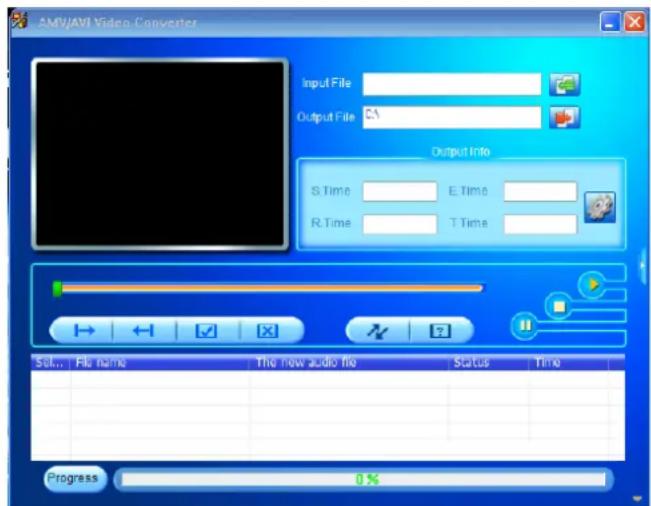Open the Input File browse icon

564,84
